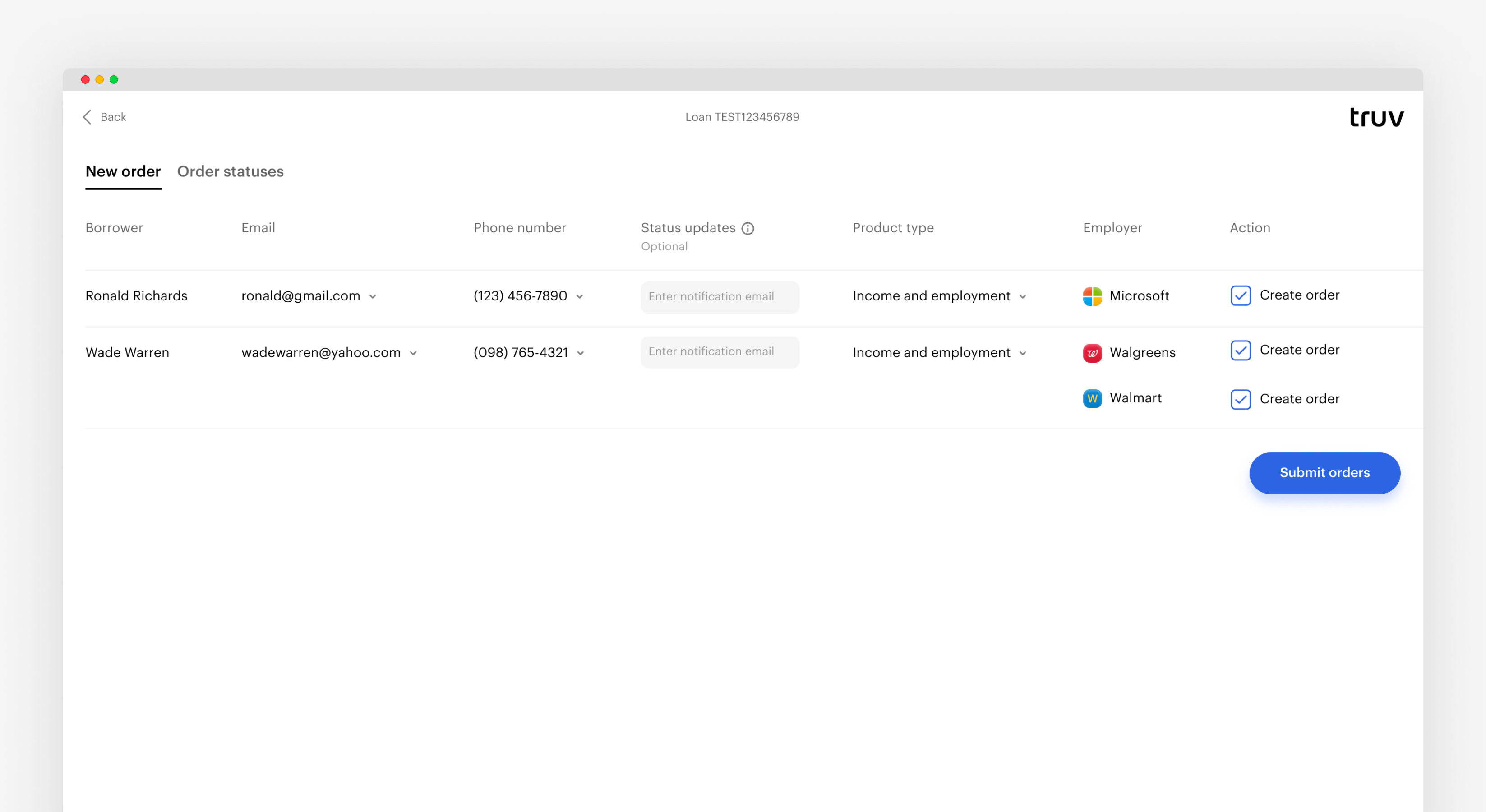Click the back arrow chevron icon

coord(88,117)
